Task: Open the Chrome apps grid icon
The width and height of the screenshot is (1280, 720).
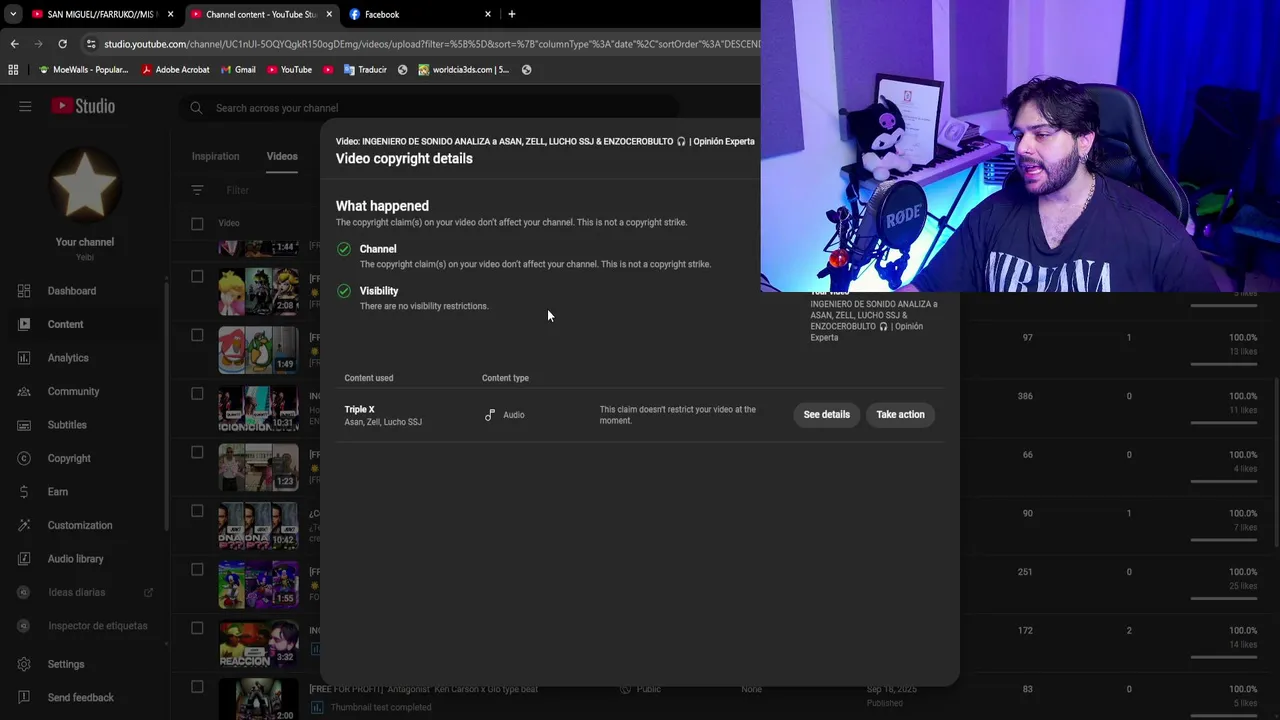Action: tap(13, 70)
